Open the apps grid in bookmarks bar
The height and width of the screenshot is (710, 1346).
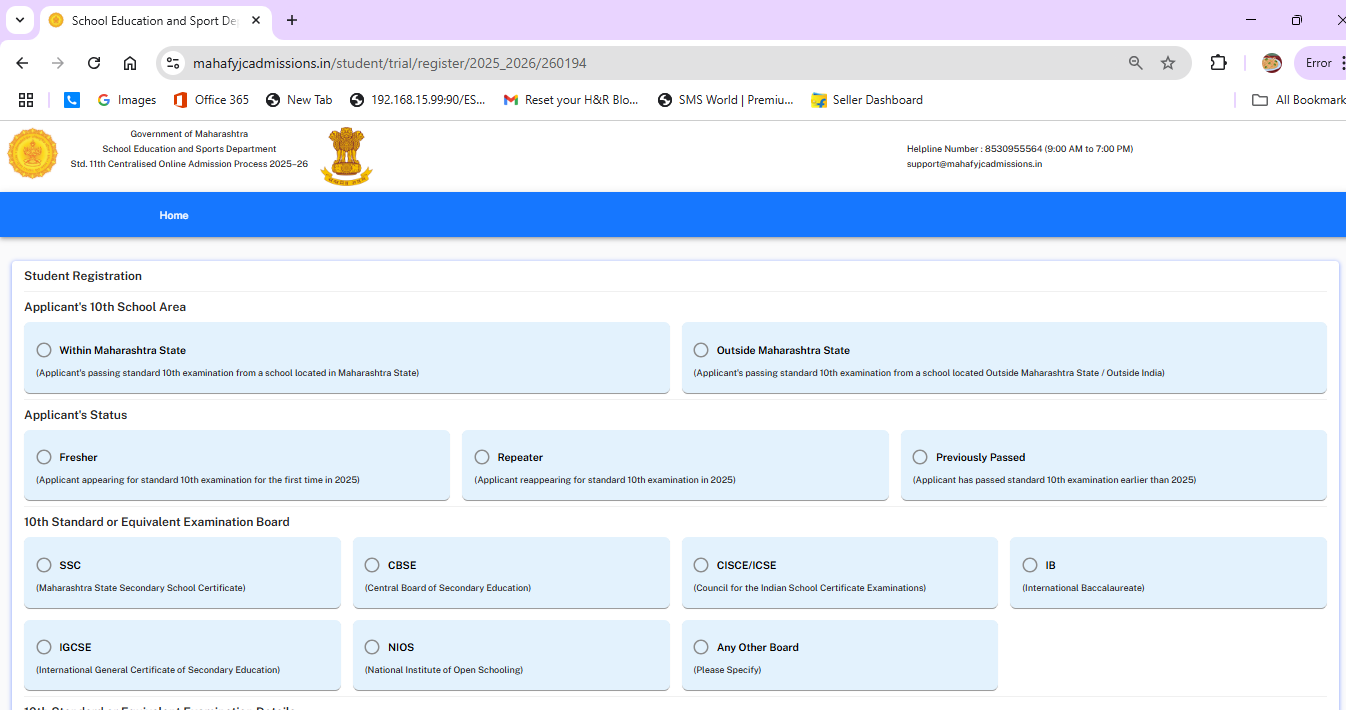coord(26,100)
